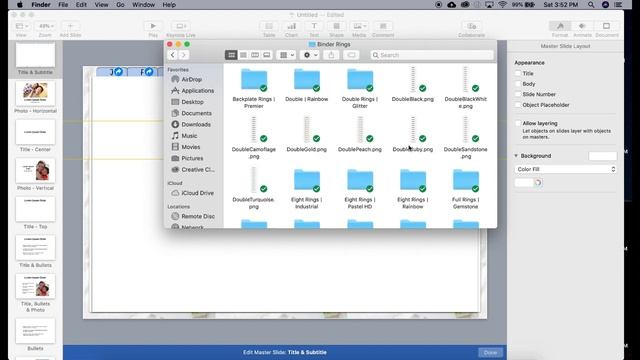Select the Title - Center master thumbnail
The image size is (640, 360).
(35, 132)
